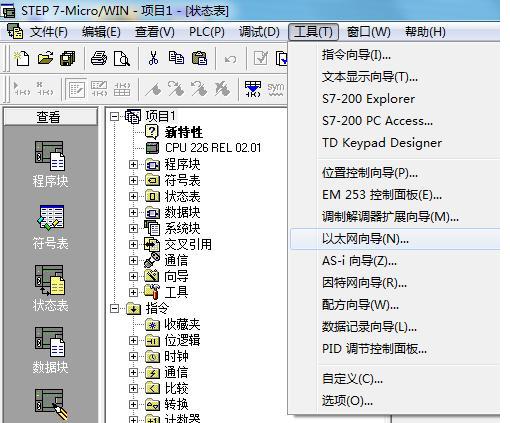The image size is (510, 423).
Task: Click the sym symbolic addressing icon
Action: click(276, 89)
